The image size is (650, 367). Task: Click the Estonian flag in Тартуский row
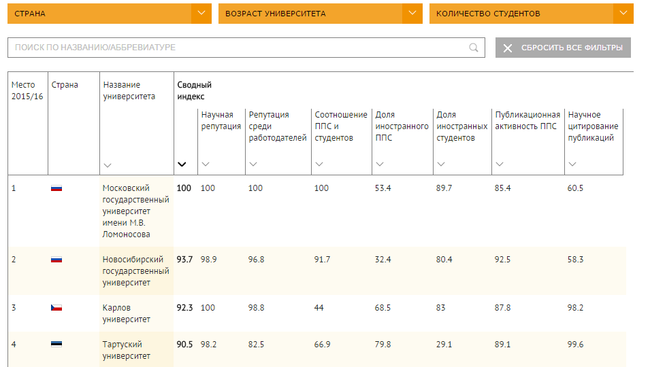(x=56, y=344)
